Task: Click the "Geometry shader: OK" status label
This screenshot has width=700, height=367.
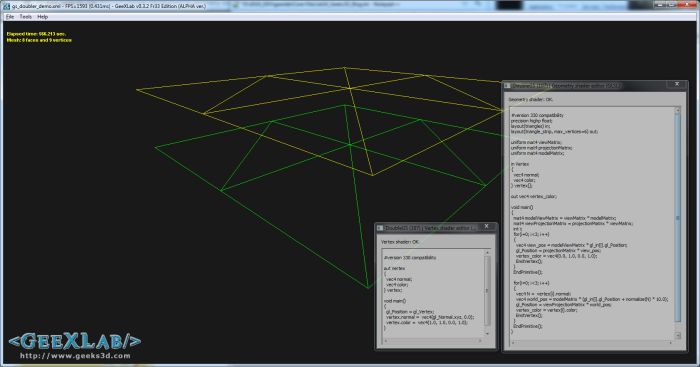Action: [x=531, y=100]
